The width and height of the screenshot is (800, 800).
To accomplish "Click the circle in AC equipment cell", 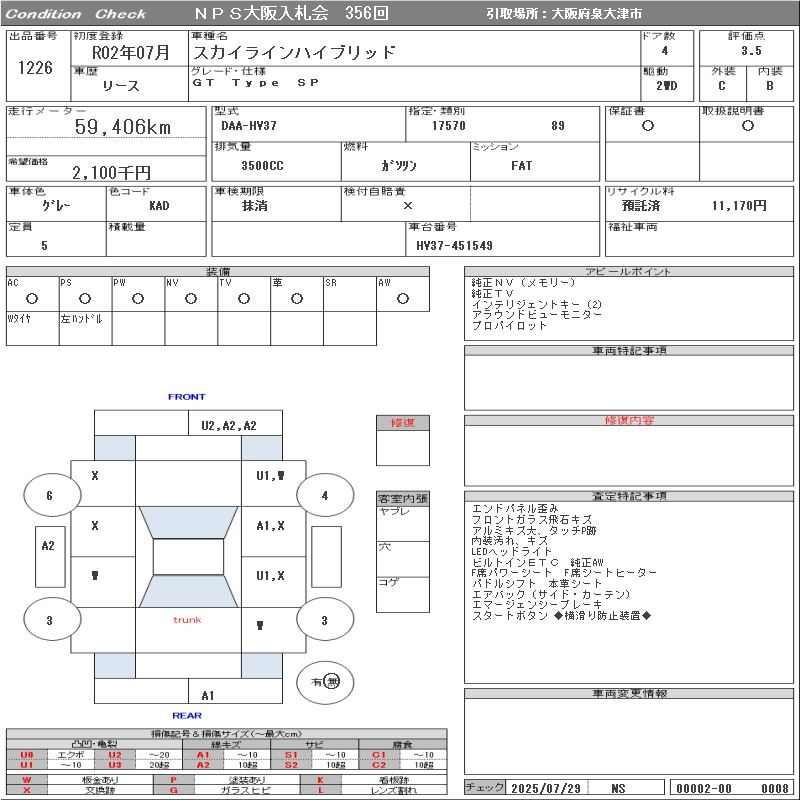I will [x=32, y=298].
